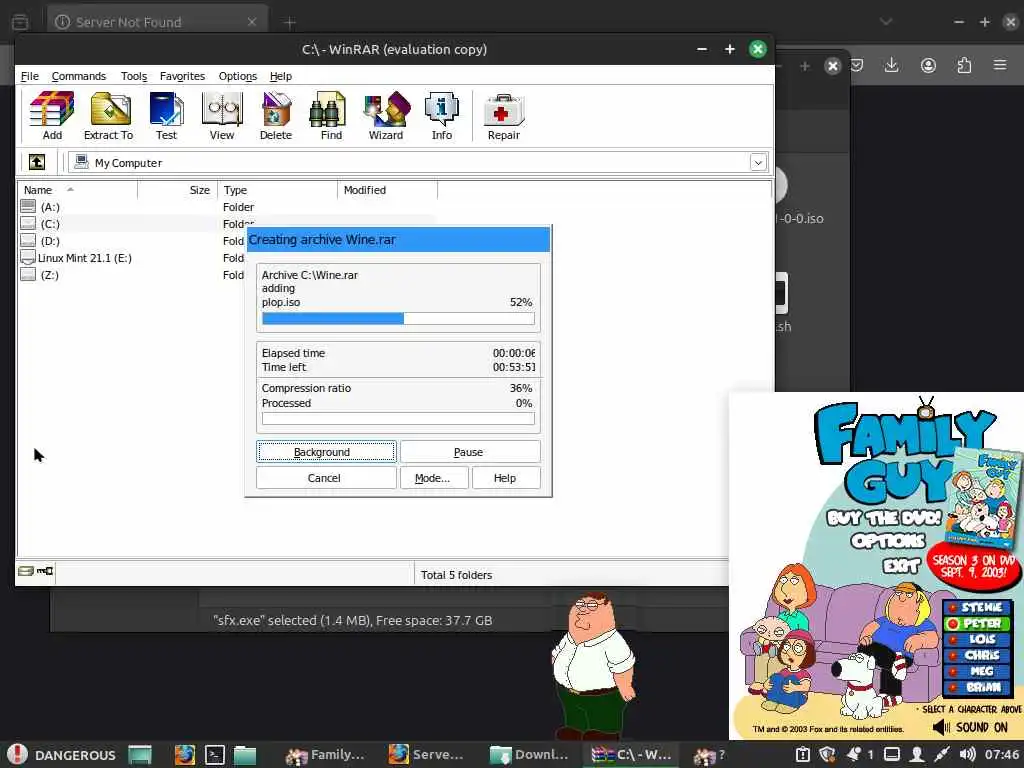Select CHRIS character option
Image resolution: width=1024 pixels, height=768 pixels.
pyautogui.click(x=977, y=655)
